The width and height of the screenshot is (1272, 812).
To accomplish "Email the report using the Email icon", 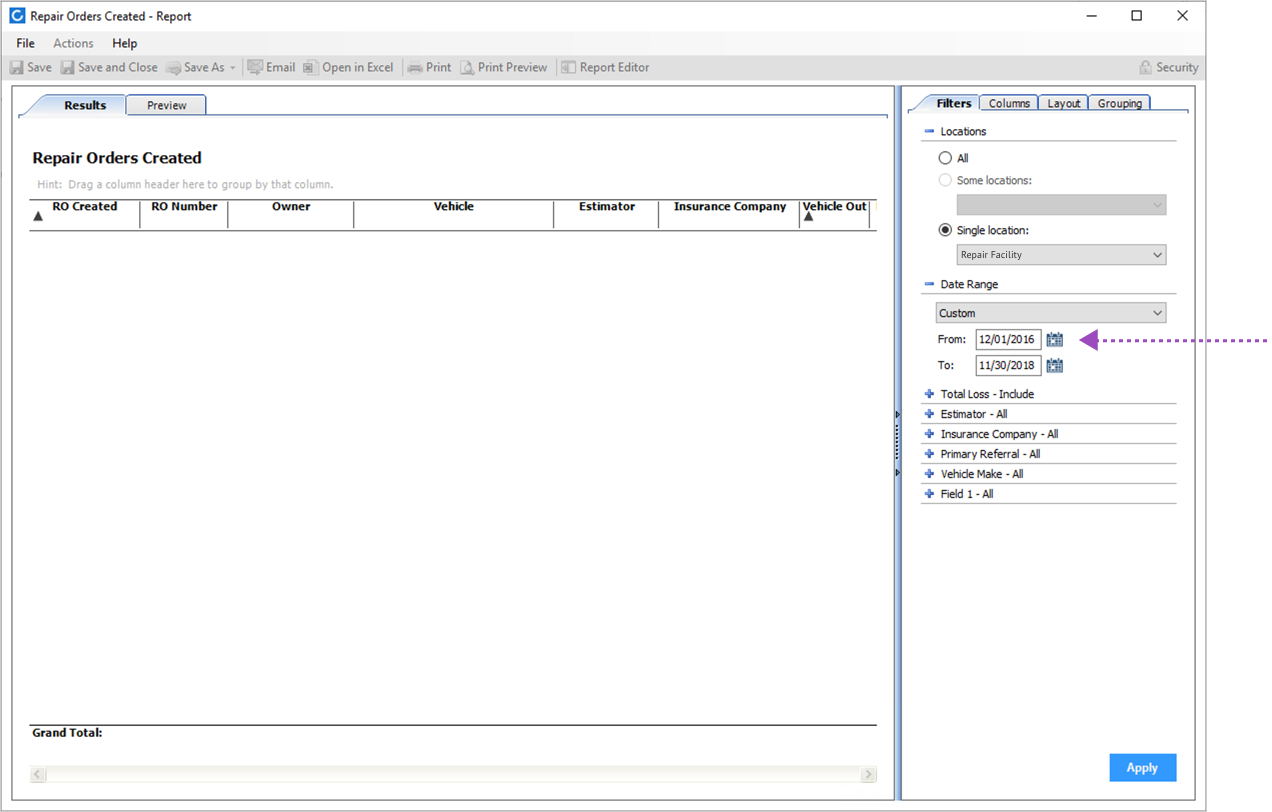I will [x=271, y=67].
